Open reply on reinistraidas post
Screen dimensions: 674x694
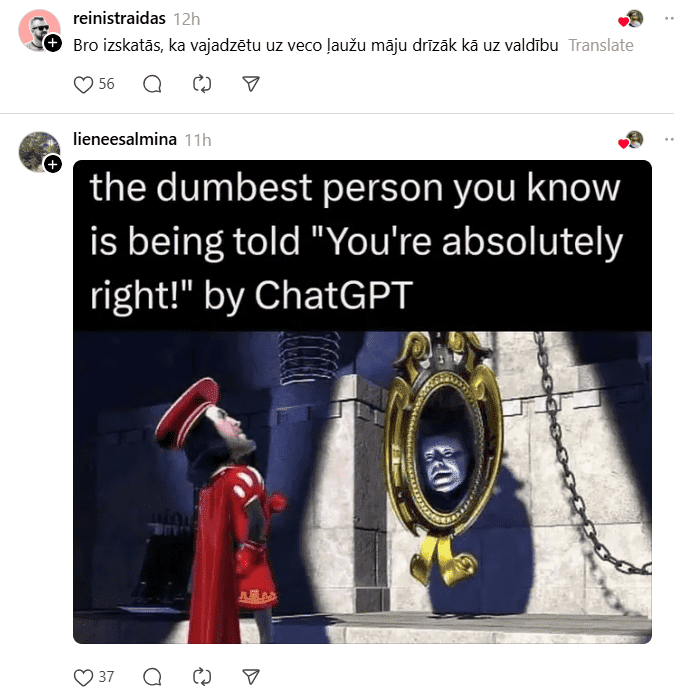(152, 84)
